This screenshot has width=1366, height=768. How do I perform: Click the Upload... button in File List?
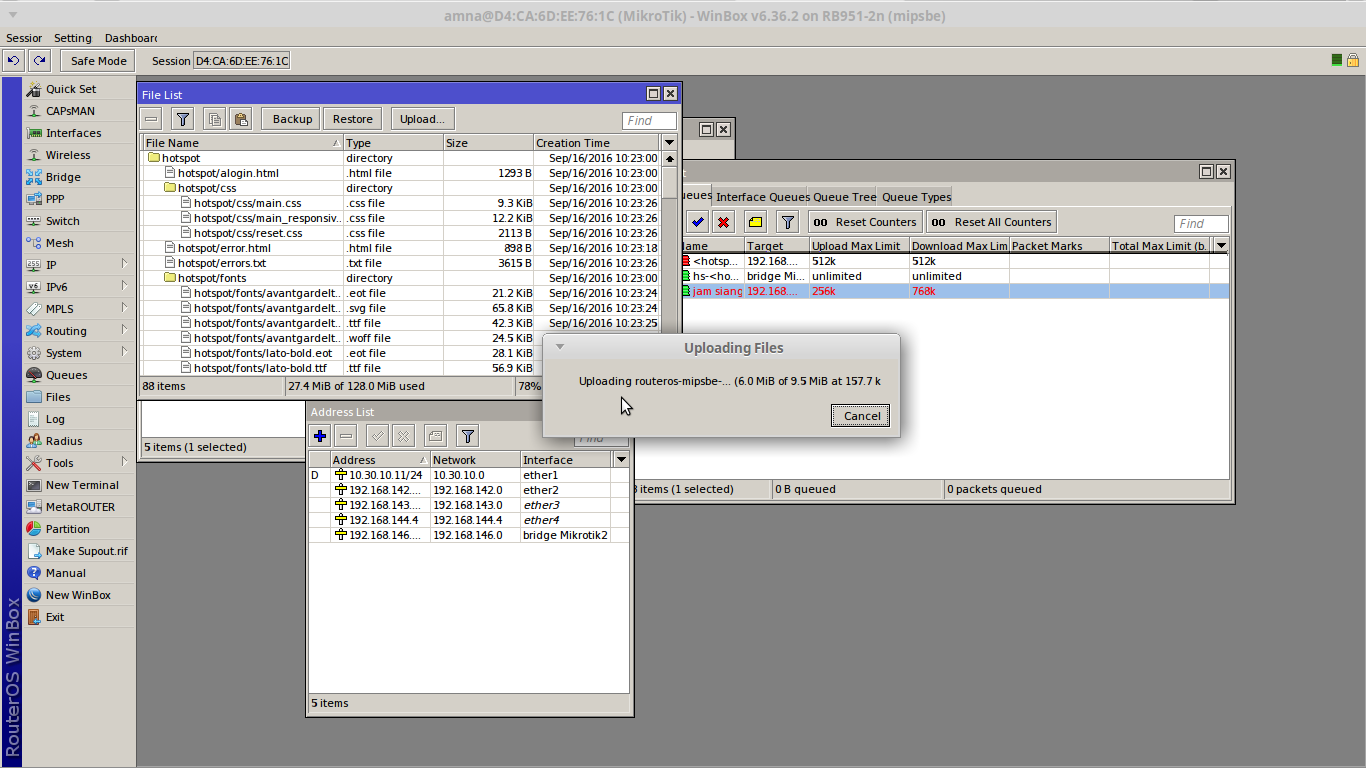click(x=422, y=119)
